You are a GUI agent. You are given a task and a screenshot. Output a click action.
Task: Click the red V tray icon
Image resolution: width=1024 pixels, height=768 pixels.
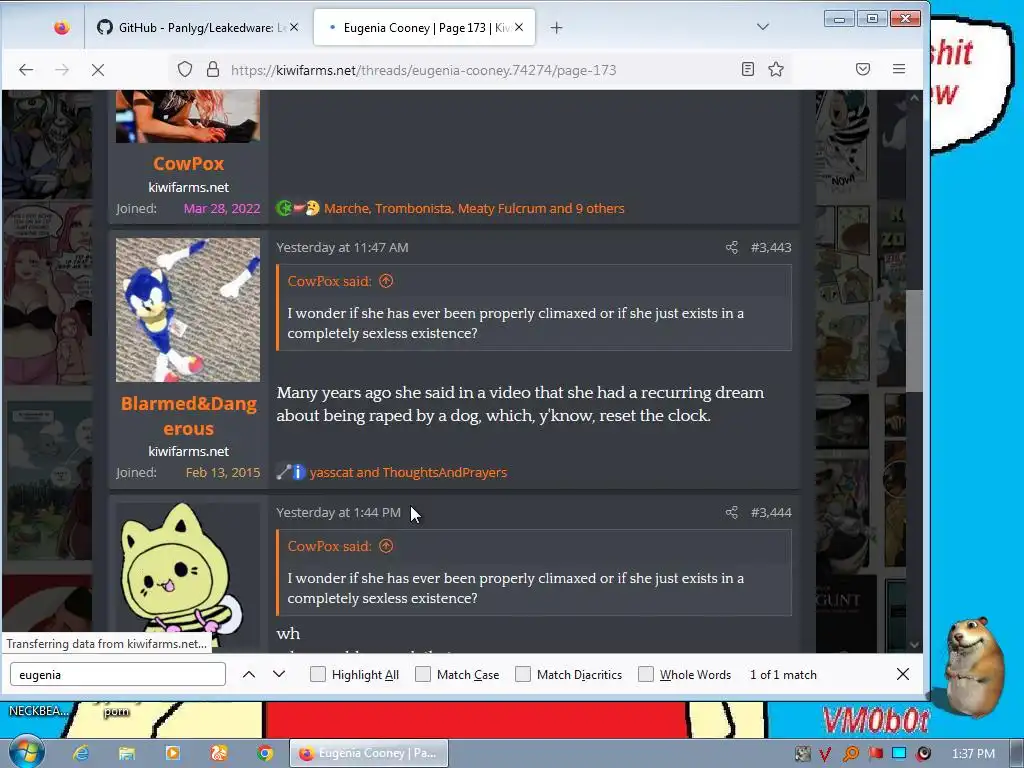(x=825, y=754)
